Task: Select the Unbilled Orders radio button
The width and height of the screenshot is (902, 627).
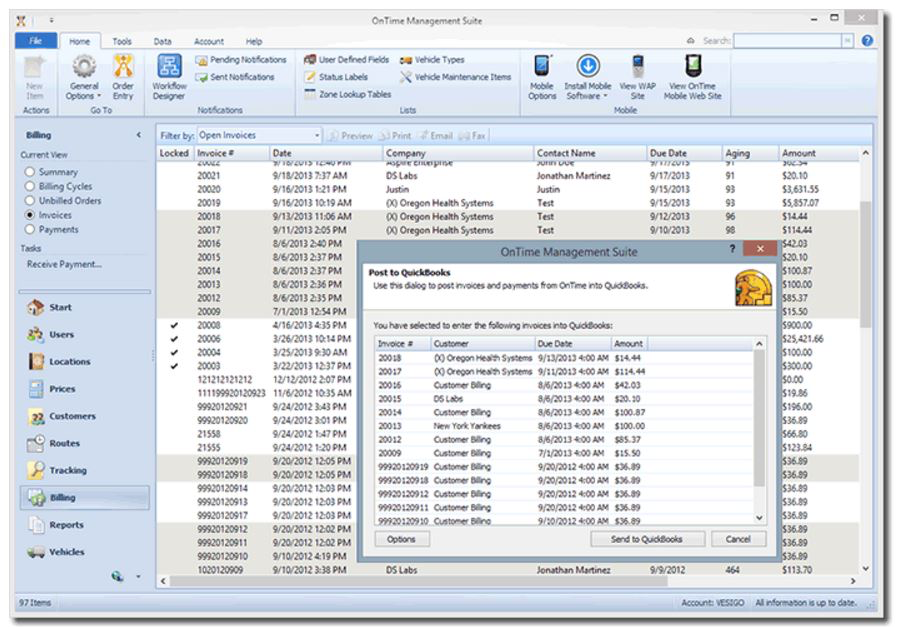Action: [30, 201]
